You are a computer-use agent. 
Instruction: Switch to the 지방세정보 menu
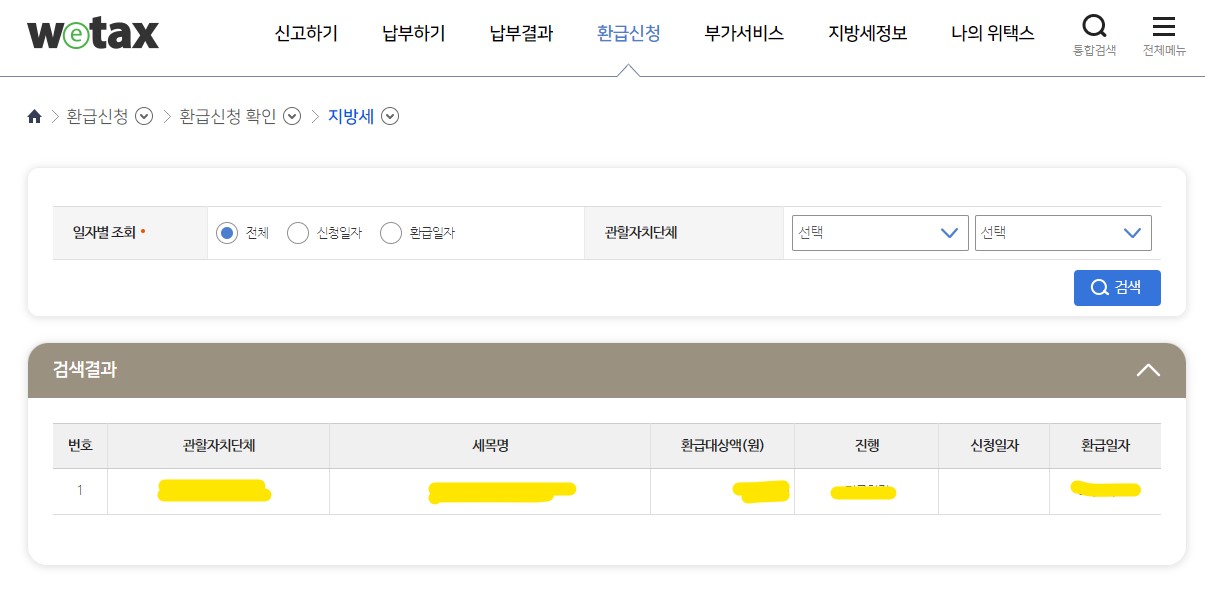pyautogui.click(x=866, y=32)
